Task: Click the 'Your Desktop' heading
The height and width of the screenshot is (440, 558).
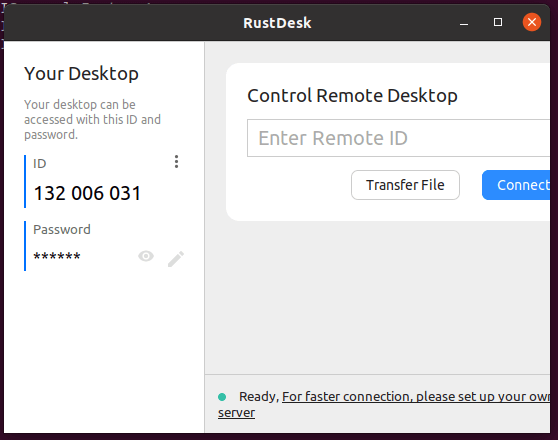Action: point(81,74)
